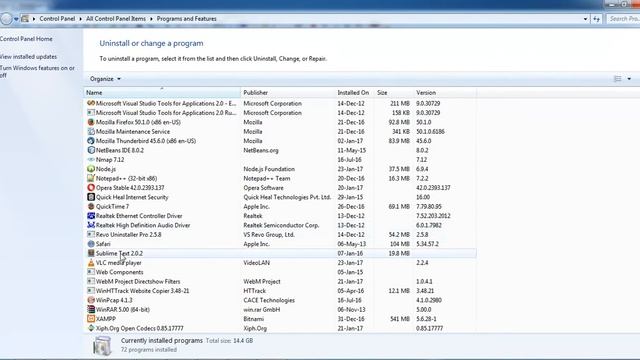Click the Revo Uninstaller Pro icon
This screenshot has width=640, height=360.
tap(91, 235)
